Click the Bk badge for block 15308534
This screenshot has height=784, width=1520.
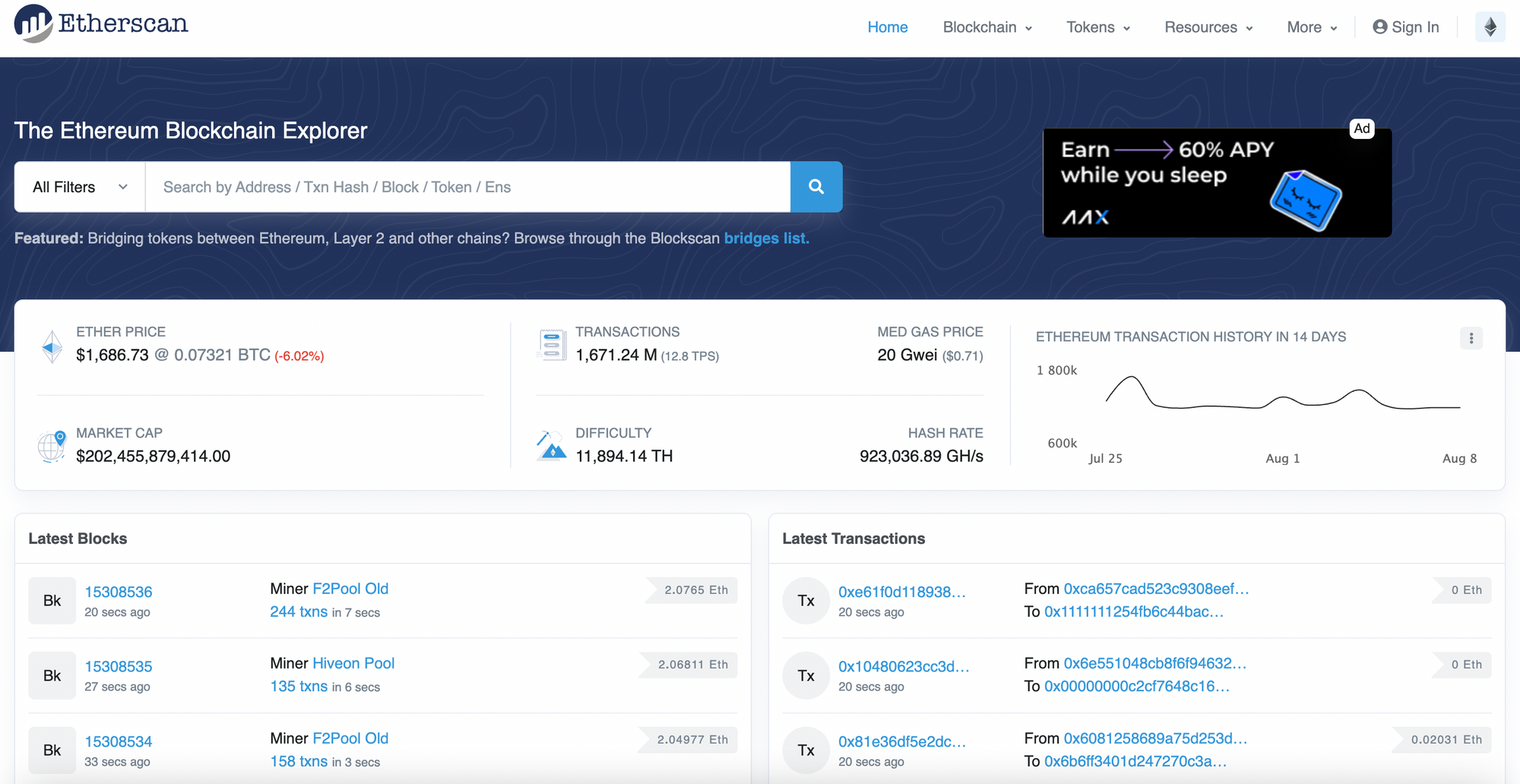52,751
